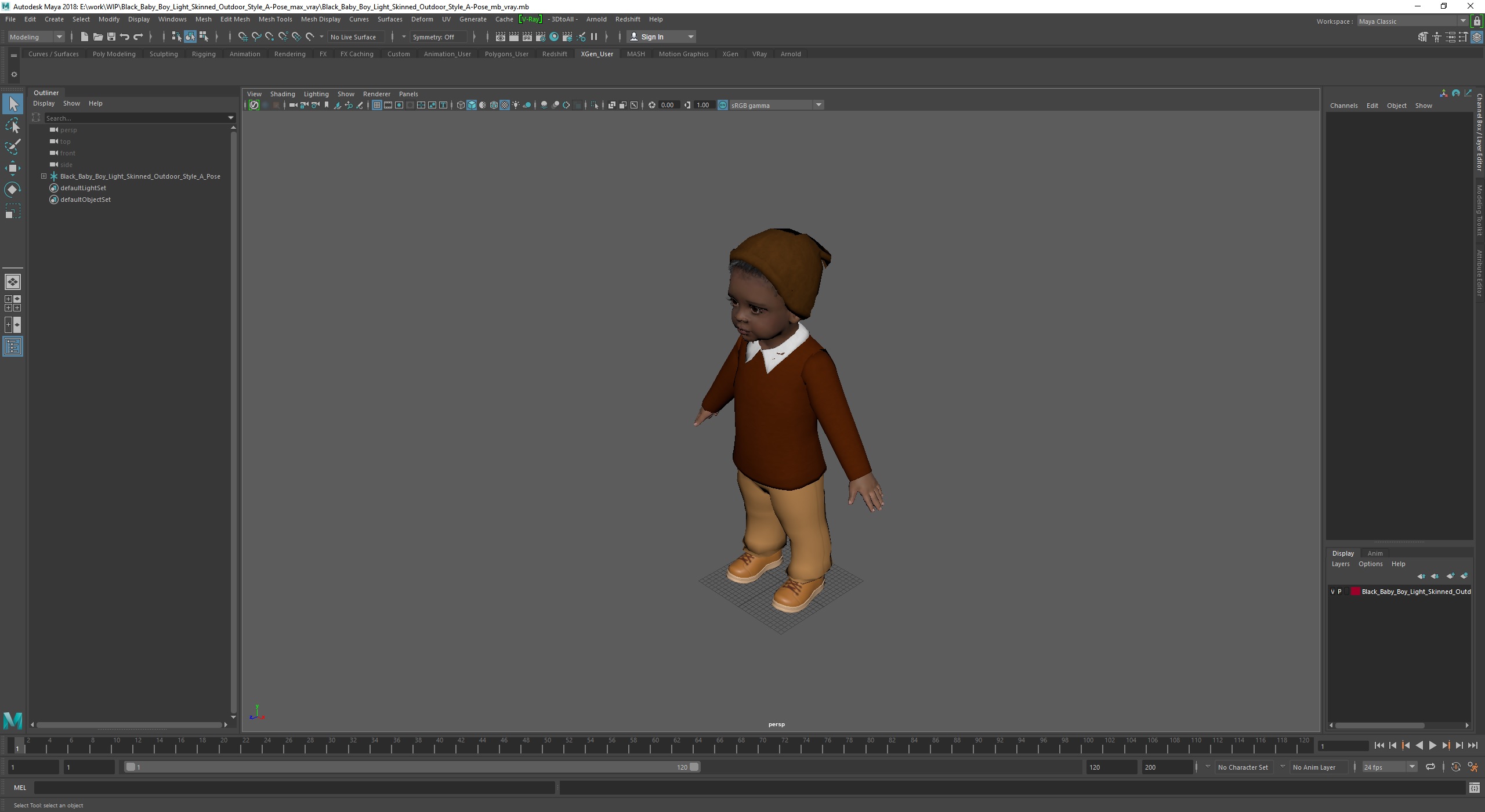This screenshot has width=1485, height=812.
Task: Expand Black_Baby_Boy_Light_Skinned_Outdoor_Style_A_Pose tree item
Action: pyautogui.click(x=43, y=176)
